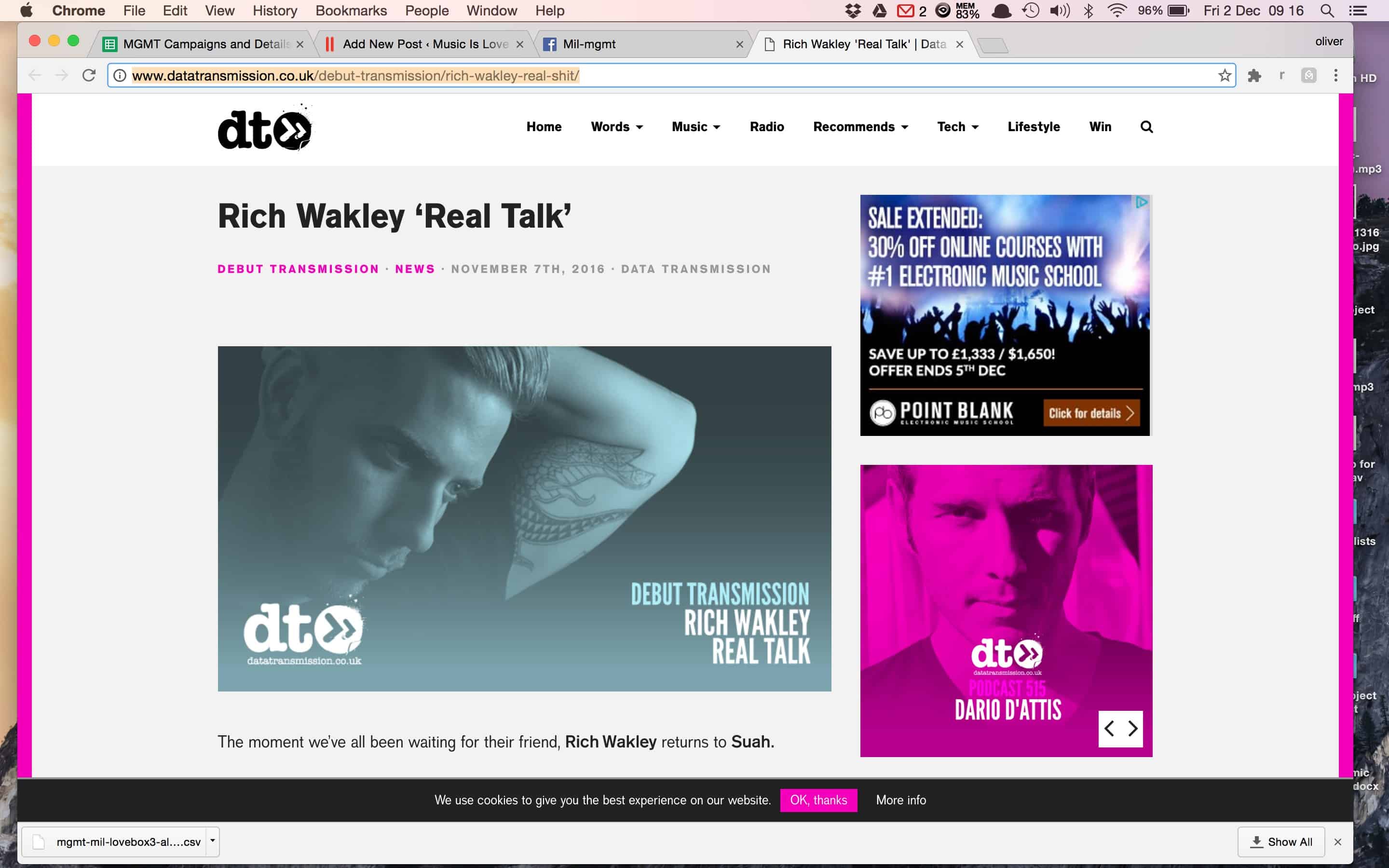Open the Win page link
The height and width of the screenshot is (868, 1389).
pos(1100,127)
